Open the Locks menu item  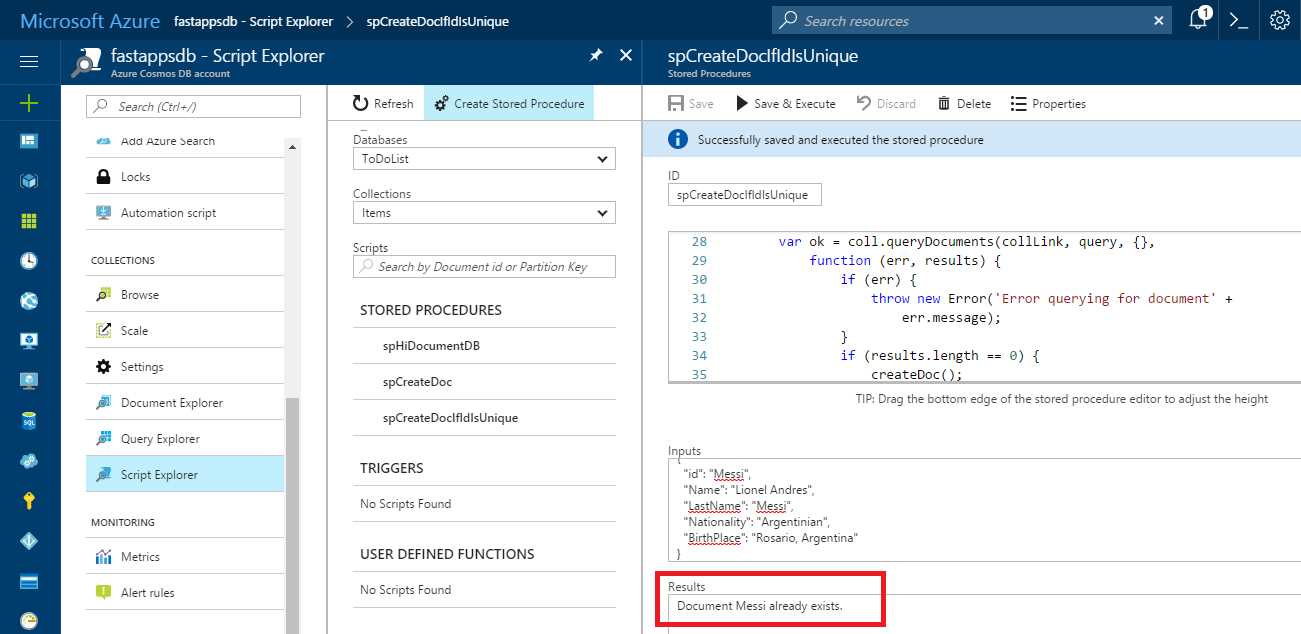185,177
